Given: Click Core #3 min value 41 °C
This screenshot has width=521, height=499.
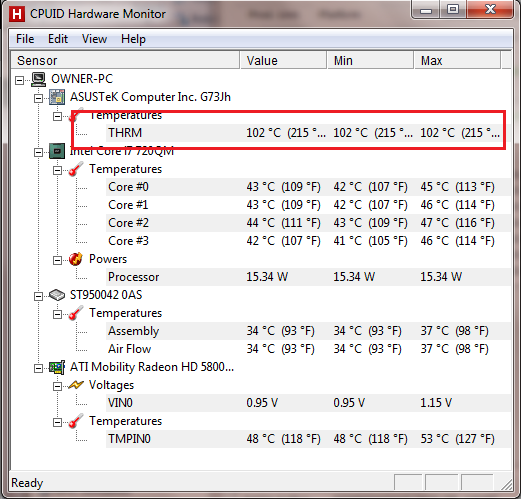Looking at the screenshot, I should click(x=370, y=241).
